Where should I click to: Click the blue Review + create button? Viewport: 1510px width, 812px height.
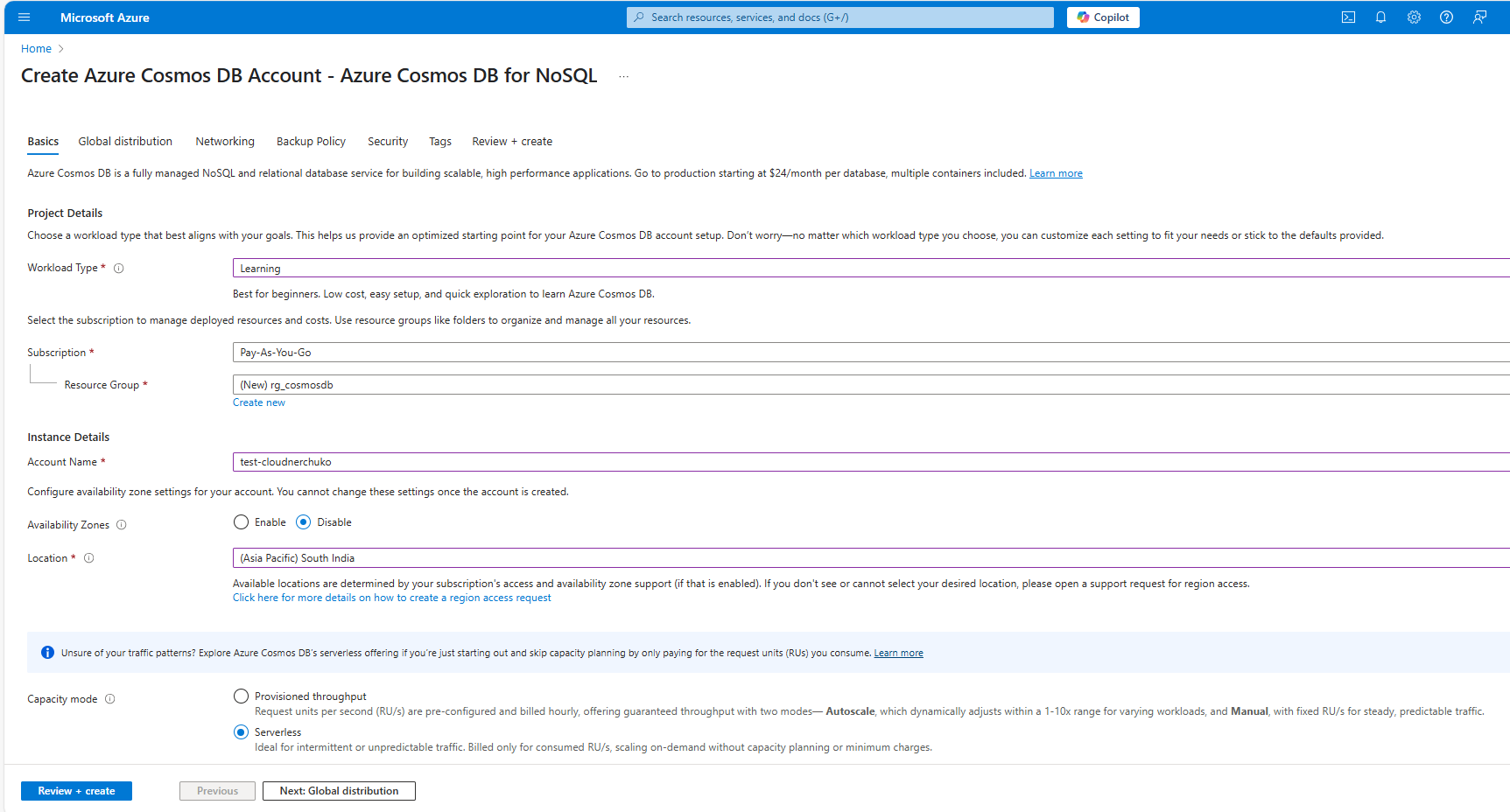pos(76,791)
